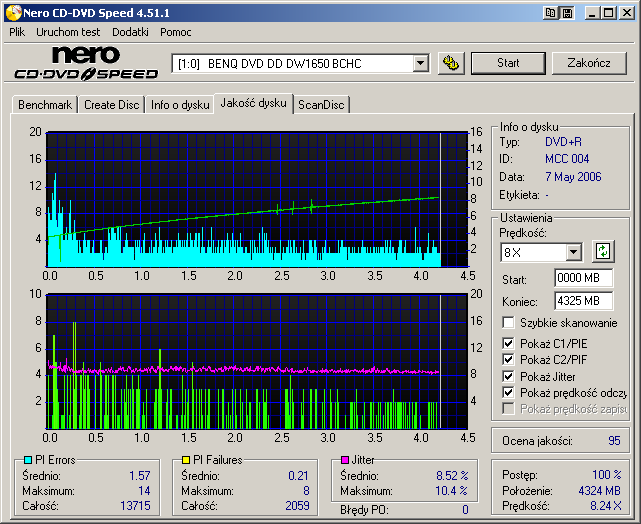Open the Pomoc menu
This screenshot has height=524, width=641.
coord(176,32)
